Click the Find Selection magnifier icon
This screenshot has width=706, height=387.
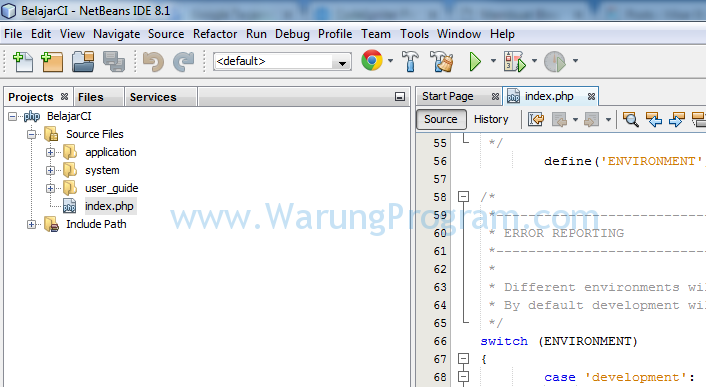[x=631, y=119]
